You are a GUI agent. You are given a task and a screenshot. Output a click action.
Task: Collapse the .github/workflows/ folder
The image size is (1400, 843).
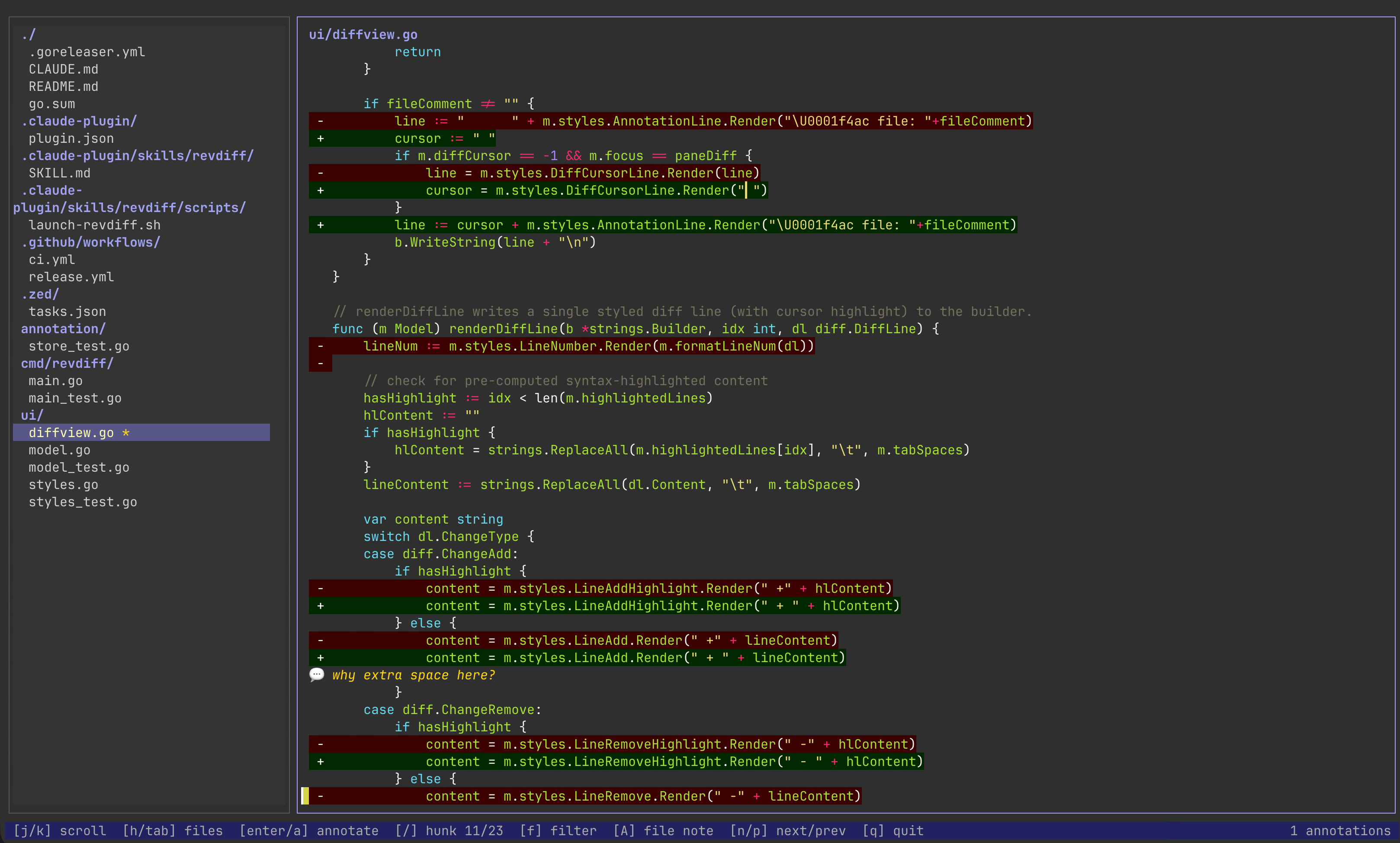coord(90,242)
